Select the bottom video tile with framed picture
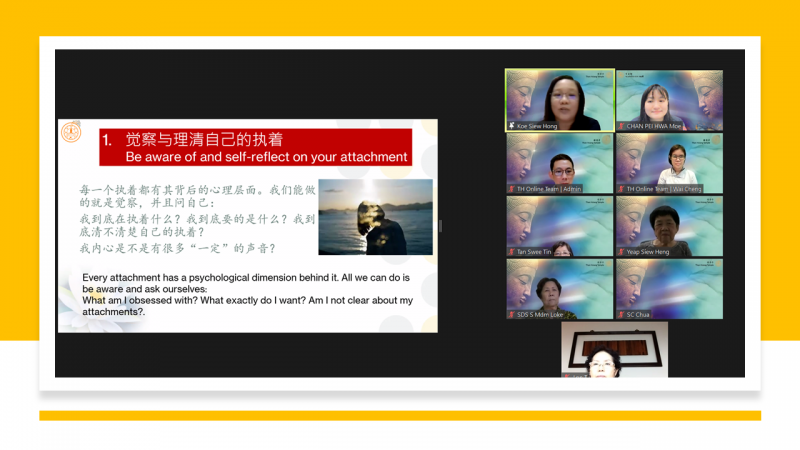 point(613,349)
